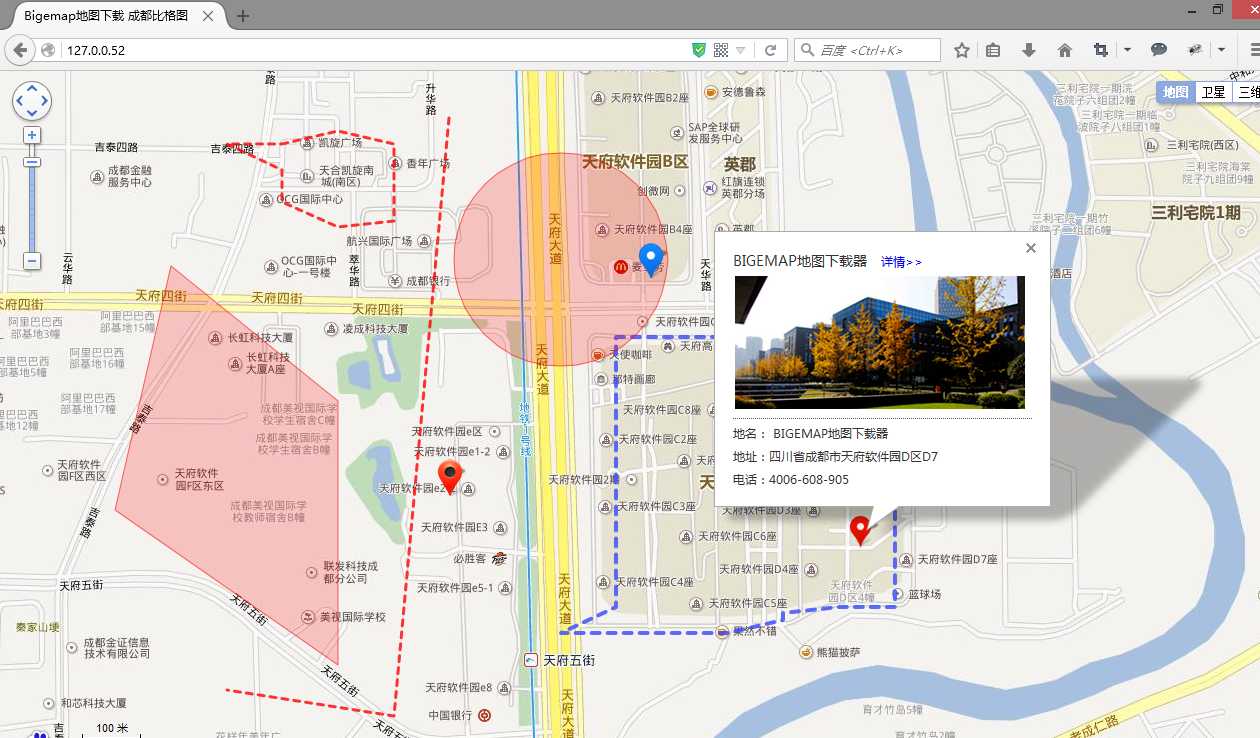Screen dimensions: 1260x738
Task: Switch to 卫星 satellite view
Action: 1213,92
